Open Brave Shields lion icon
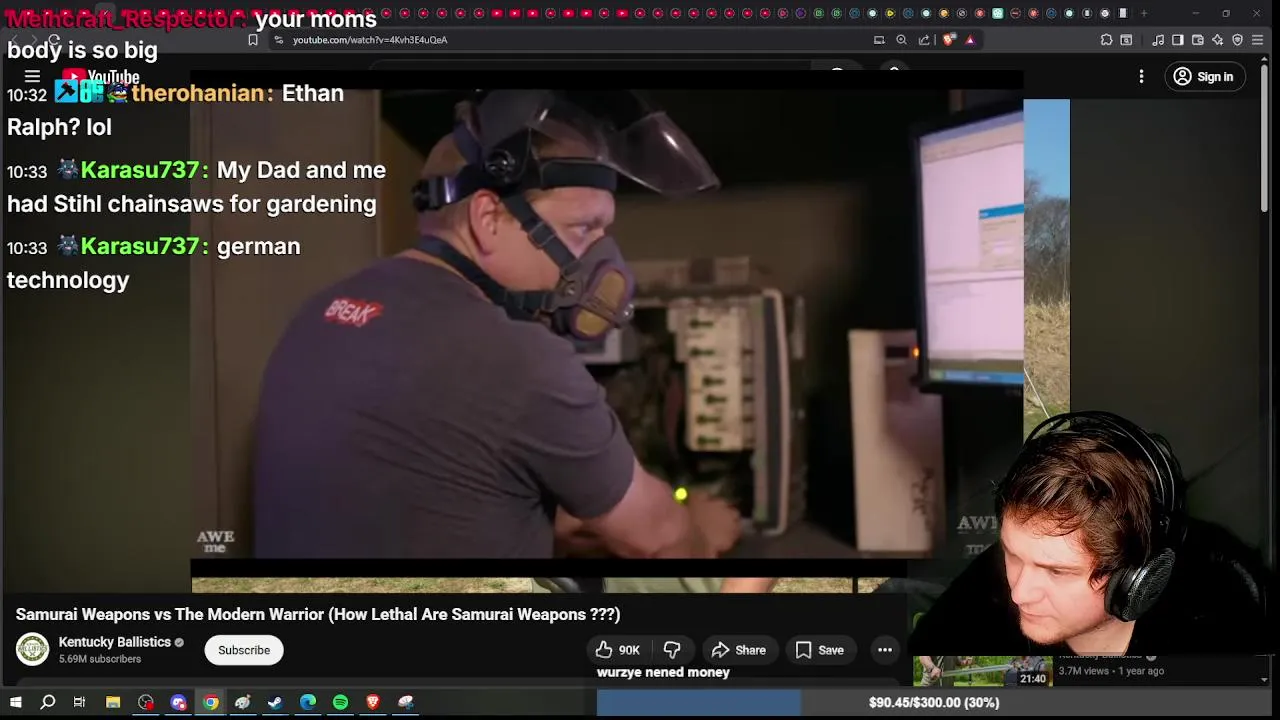Image resolution: width=1280 pixels, height=720 pixels. point(949,40)
